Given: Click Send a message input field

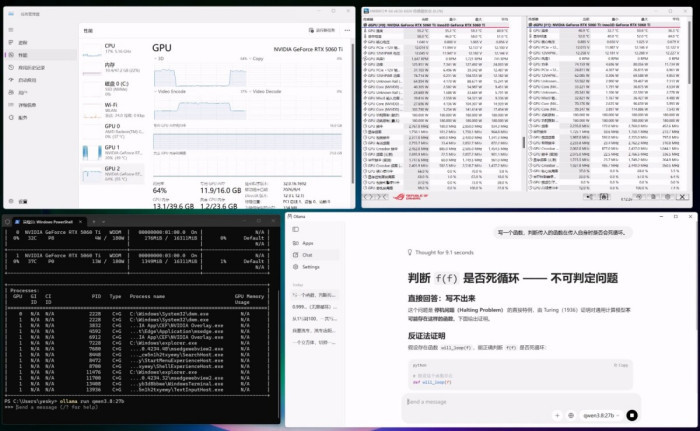Looking at the screenshot, I should pyautogui.click(x=521, y=402).
